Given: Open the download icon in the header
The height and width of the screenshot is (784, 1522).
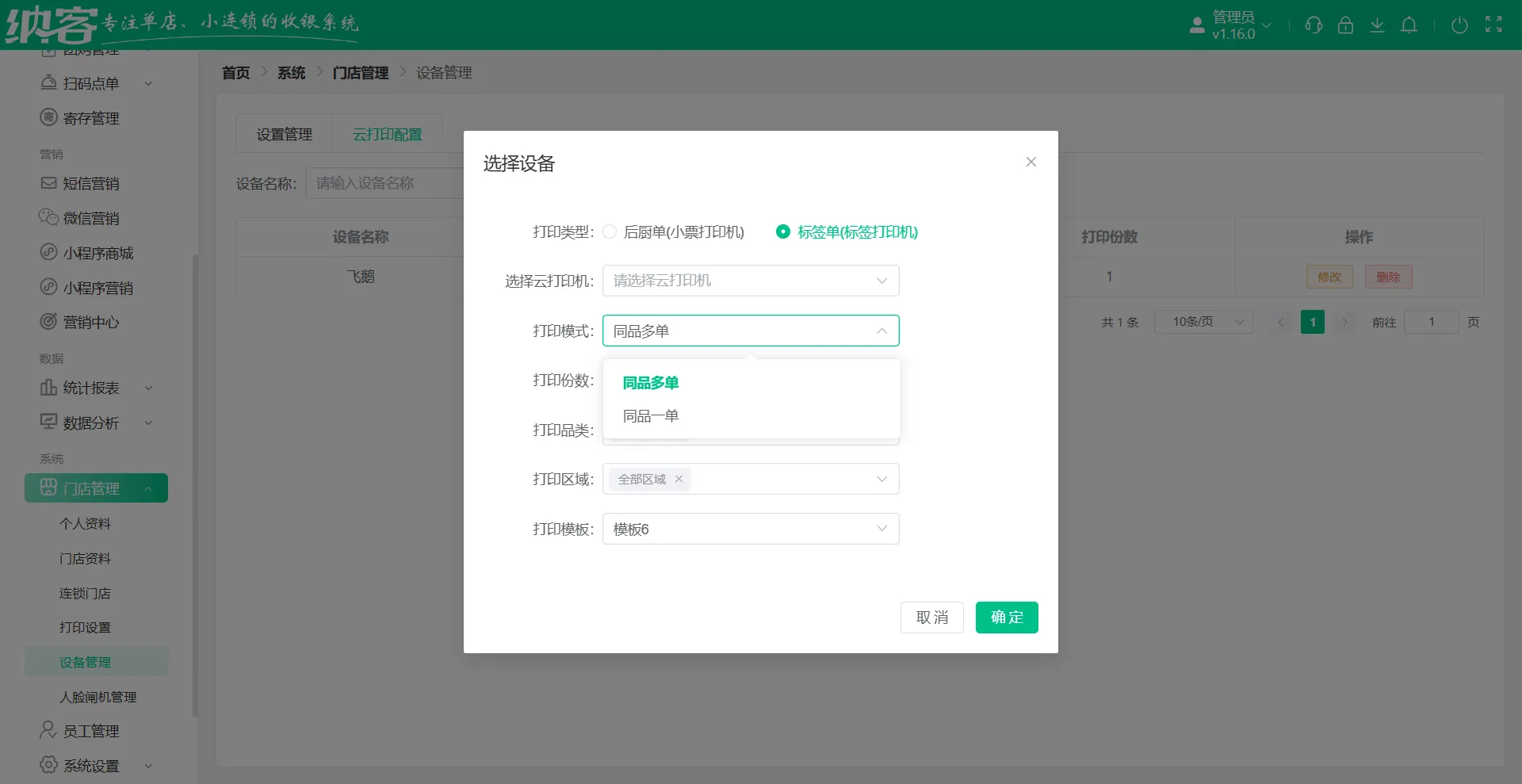Looking at the screenshot, I should pos(1377,25).
